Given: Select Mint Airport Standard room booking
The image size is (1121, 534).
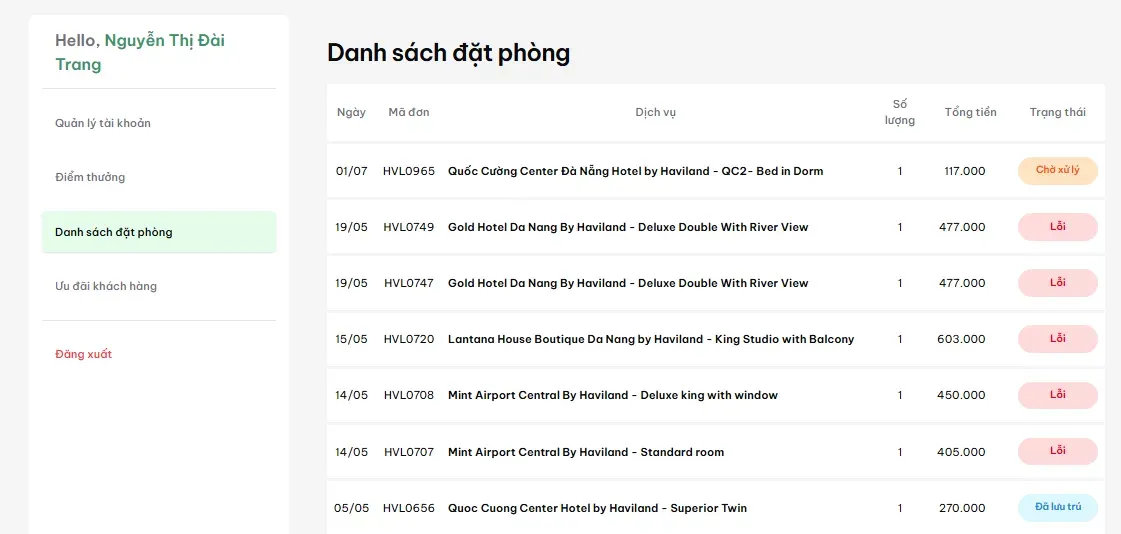Looking at the screenshot, I should (716, 452).
